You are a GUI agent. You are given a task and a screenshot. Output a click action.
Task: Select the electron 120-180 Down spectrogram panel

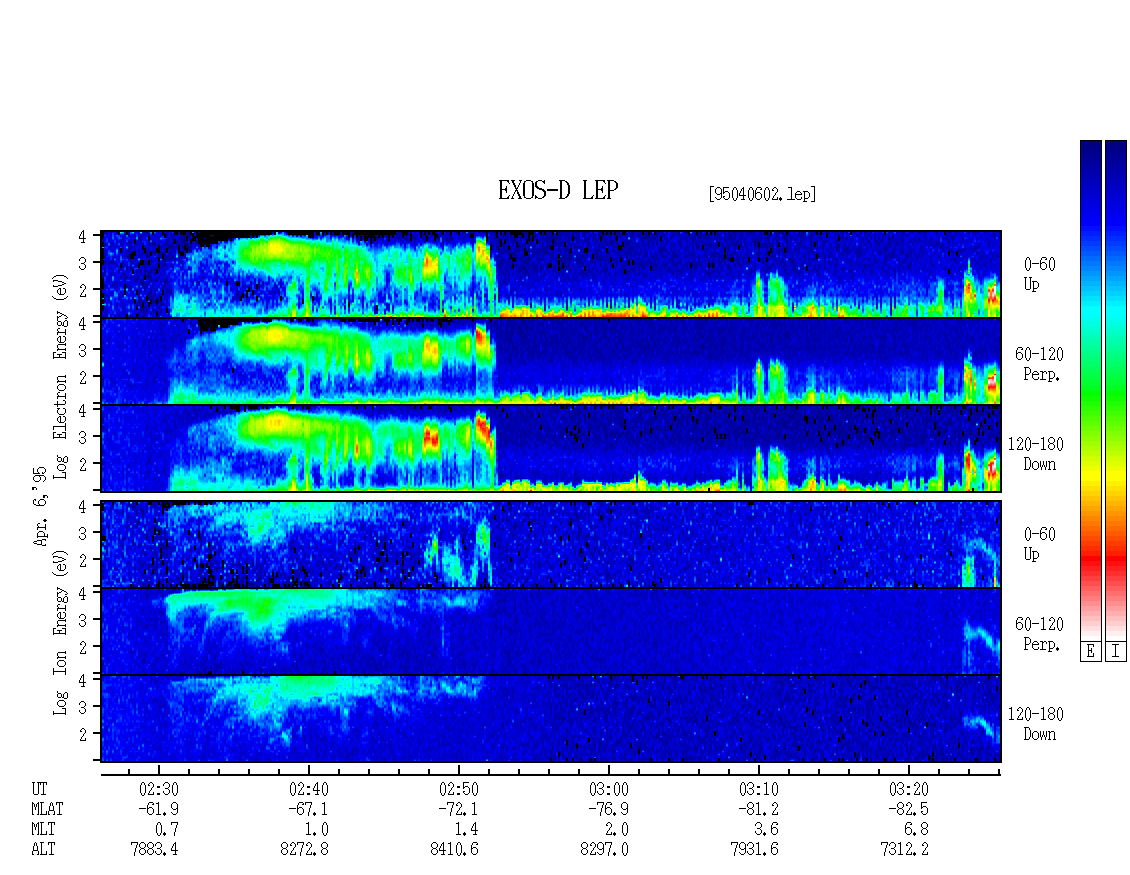tap(551, 448)
